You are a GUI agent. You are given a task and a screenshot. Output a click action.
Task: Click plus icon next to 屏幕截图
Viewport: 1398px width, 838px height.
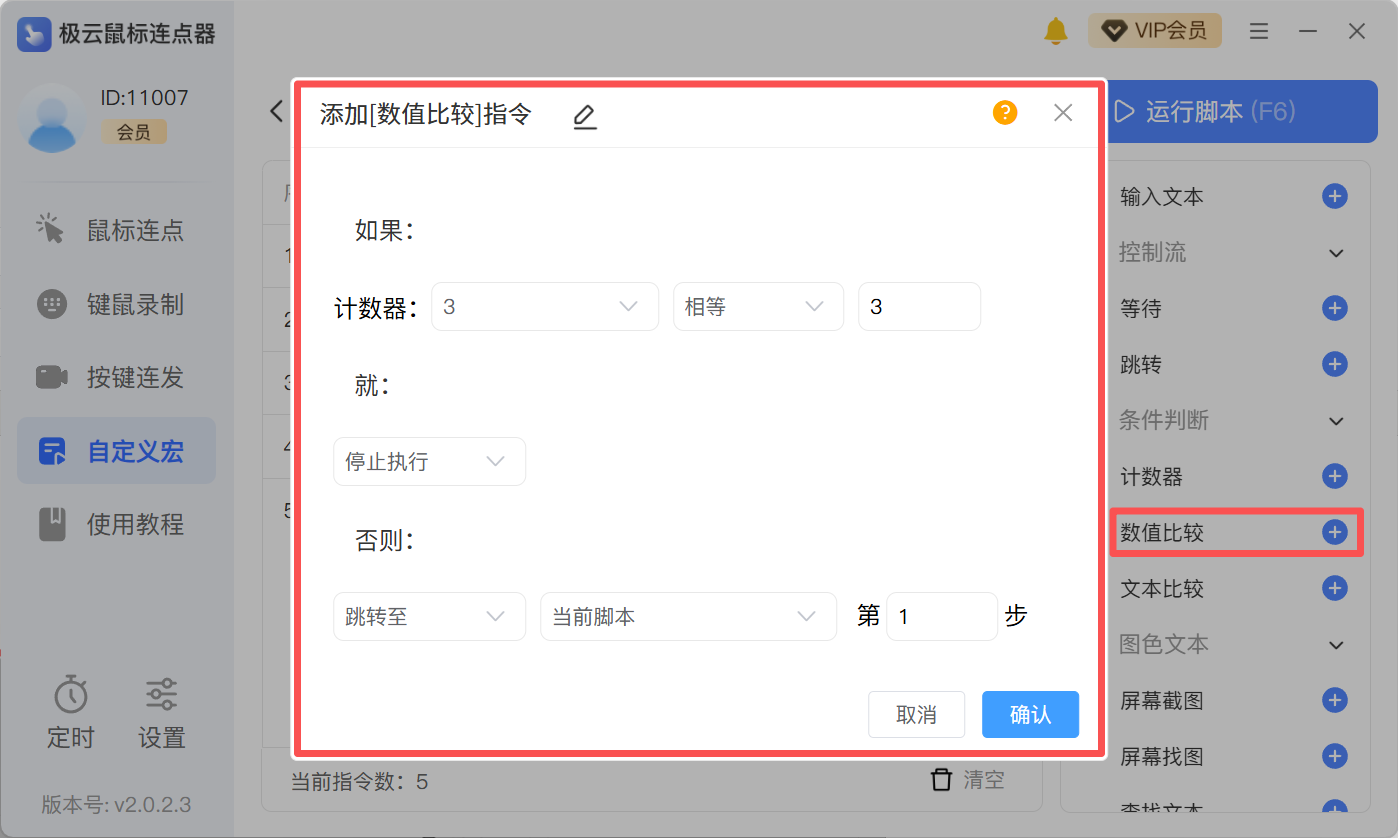pyautogui.click(x=1334, y=700)
